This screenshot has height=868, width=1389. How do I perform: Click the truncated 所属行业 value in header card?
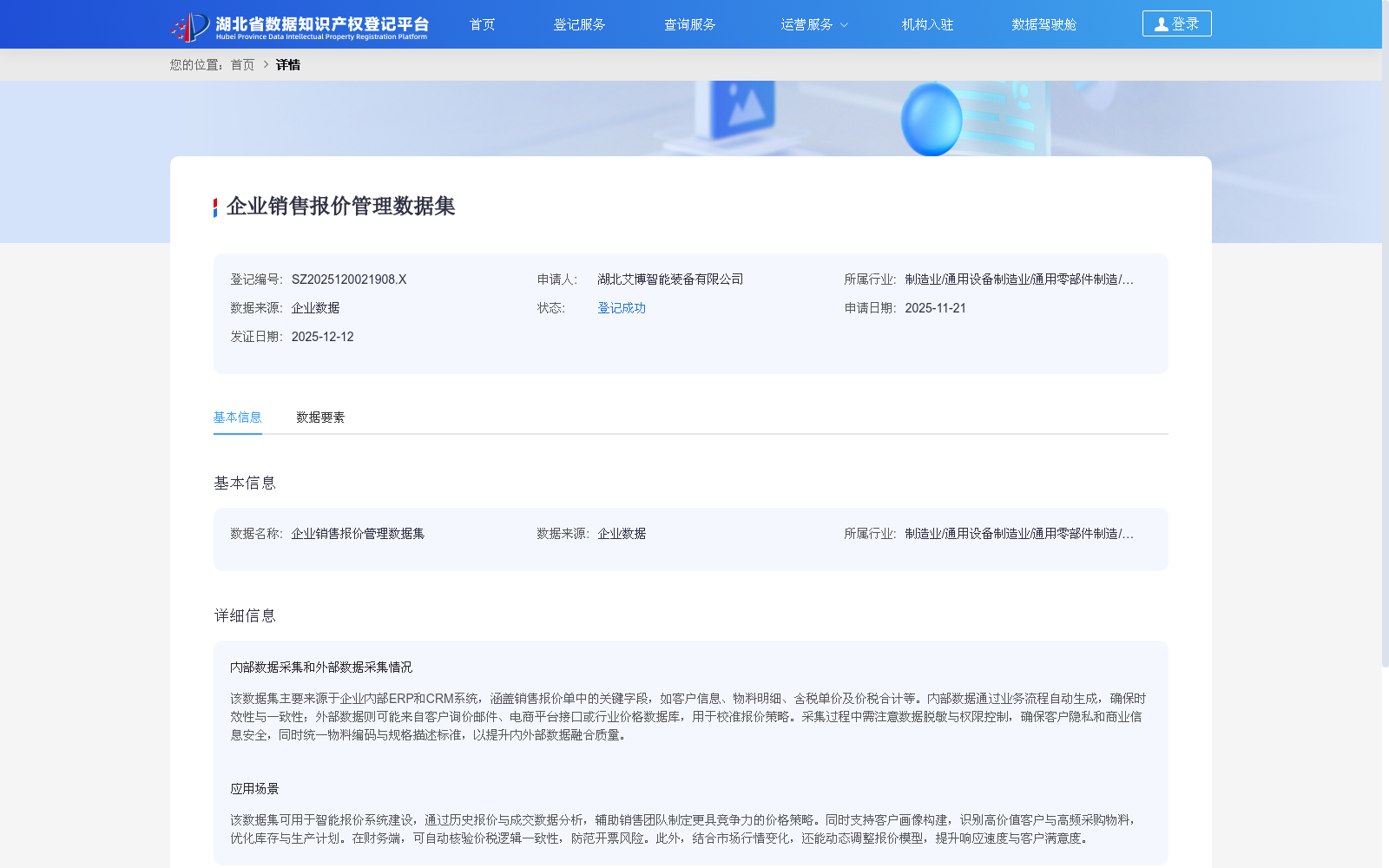1019,279
